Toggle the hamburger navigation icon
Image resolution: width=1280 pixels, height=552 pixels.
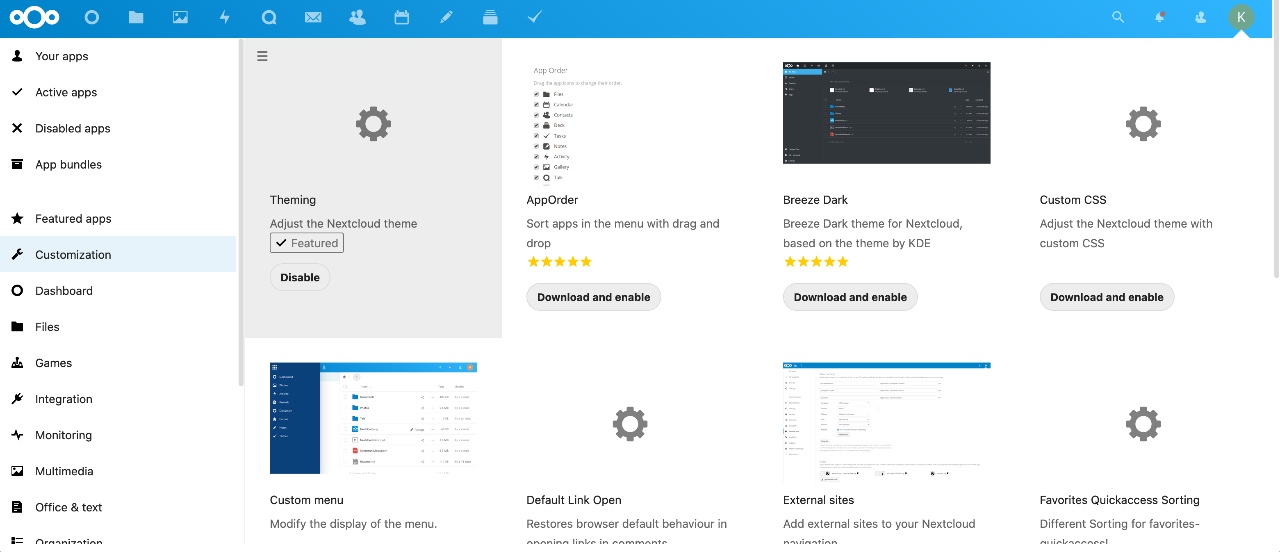[262, 56]
